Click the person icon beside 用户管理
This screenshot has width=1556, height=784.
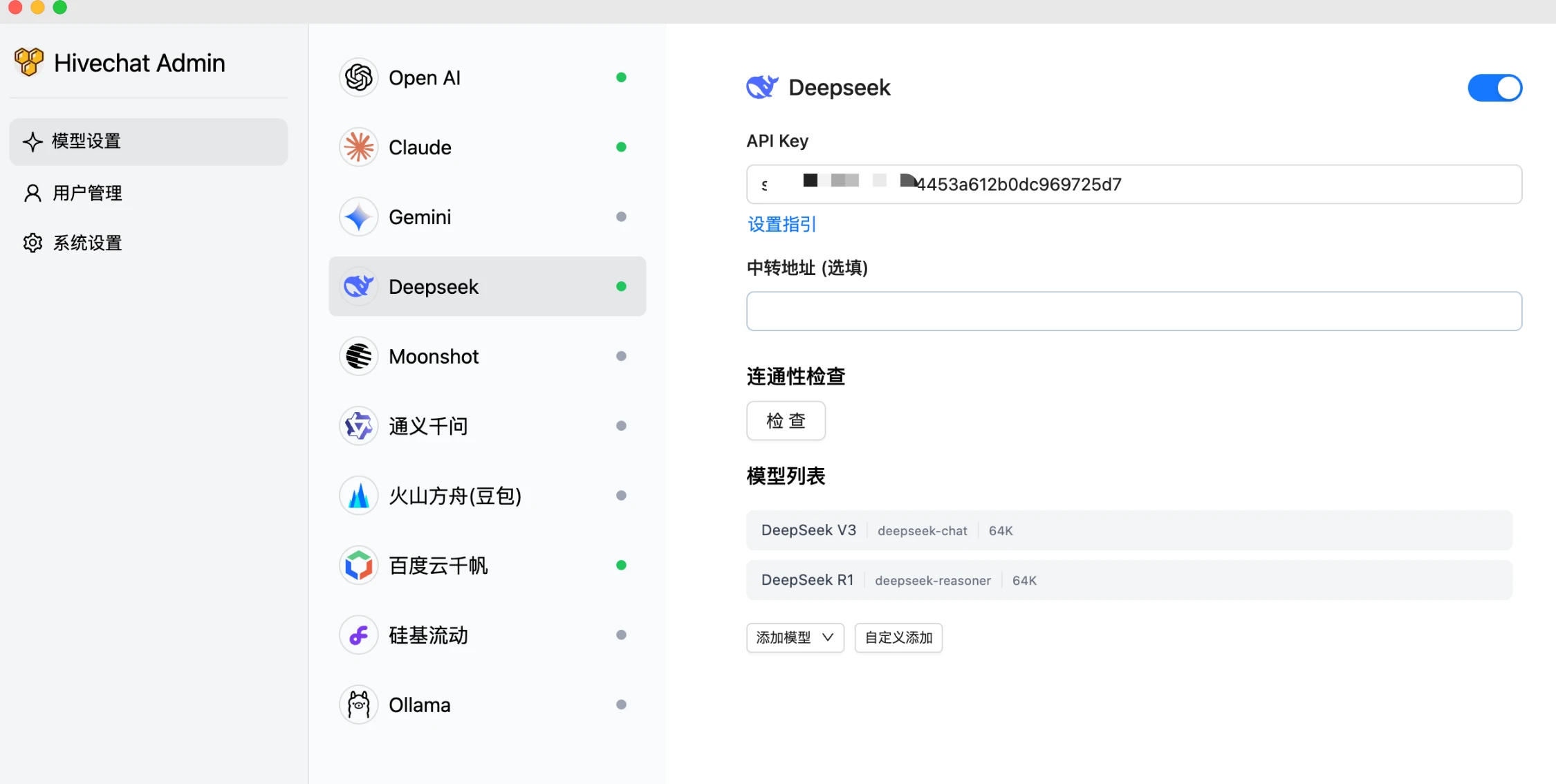[x=33, y=193]
